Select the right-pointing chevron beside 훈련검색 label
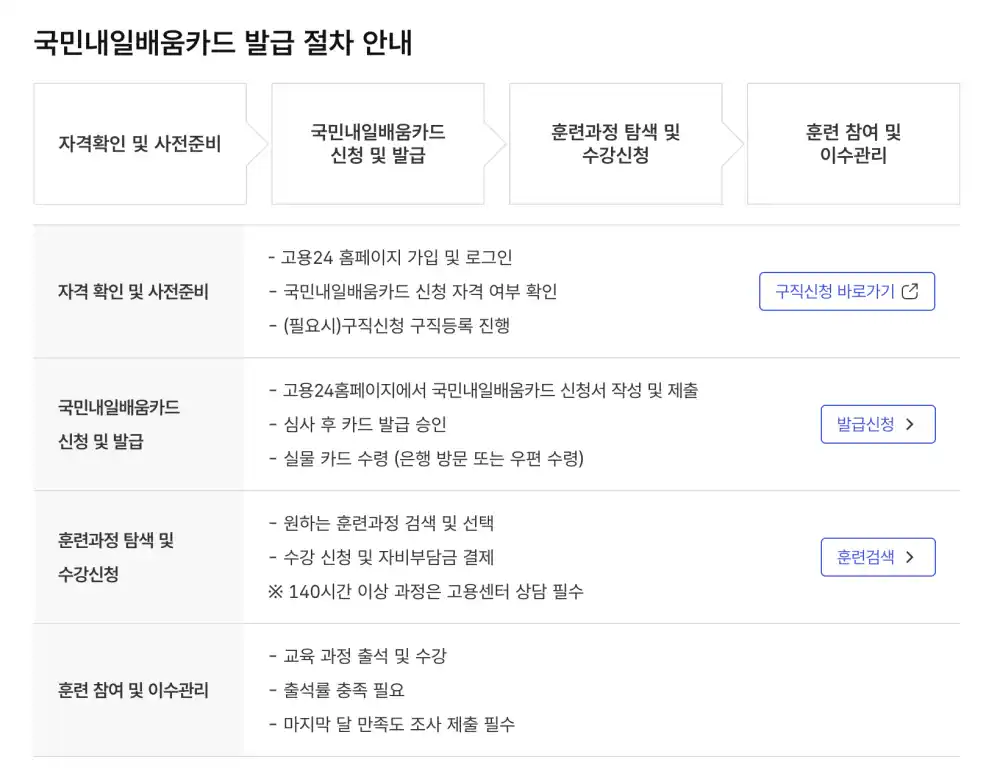Screen dimensions: 1000x779 pos(910,557)
